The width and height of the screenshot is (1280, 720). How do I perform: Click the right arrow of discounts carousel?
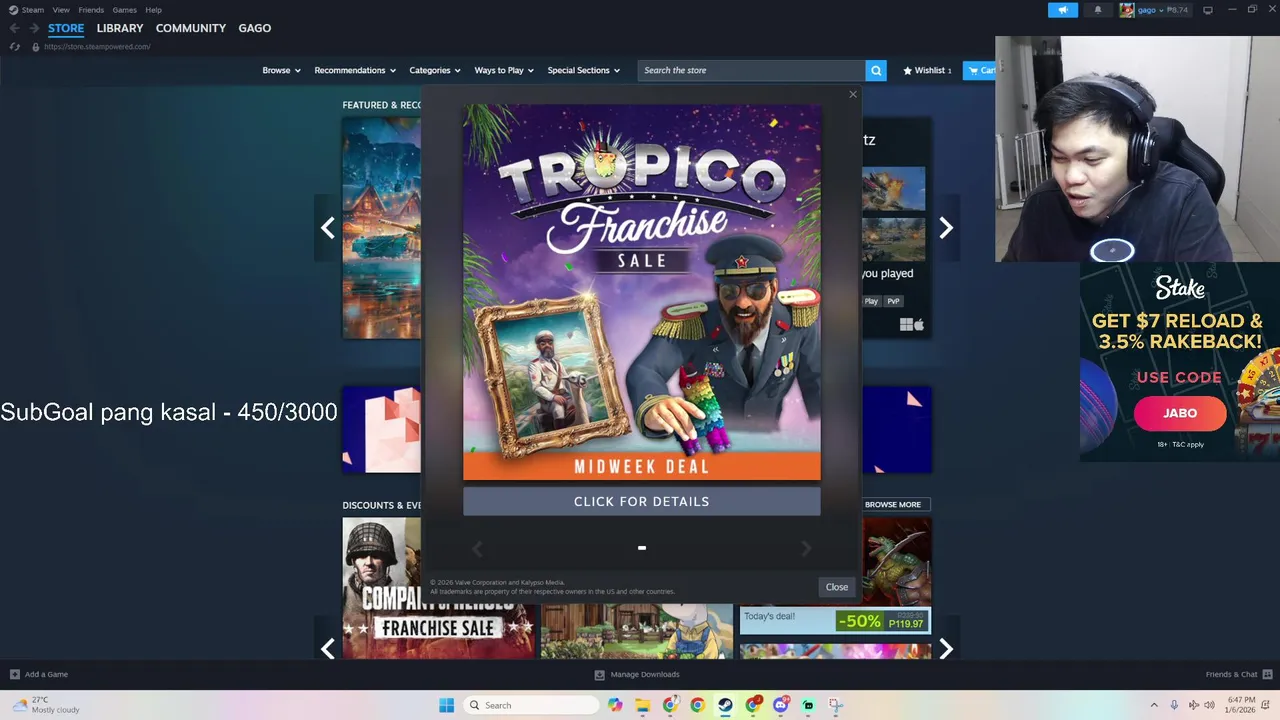[946, 648]
